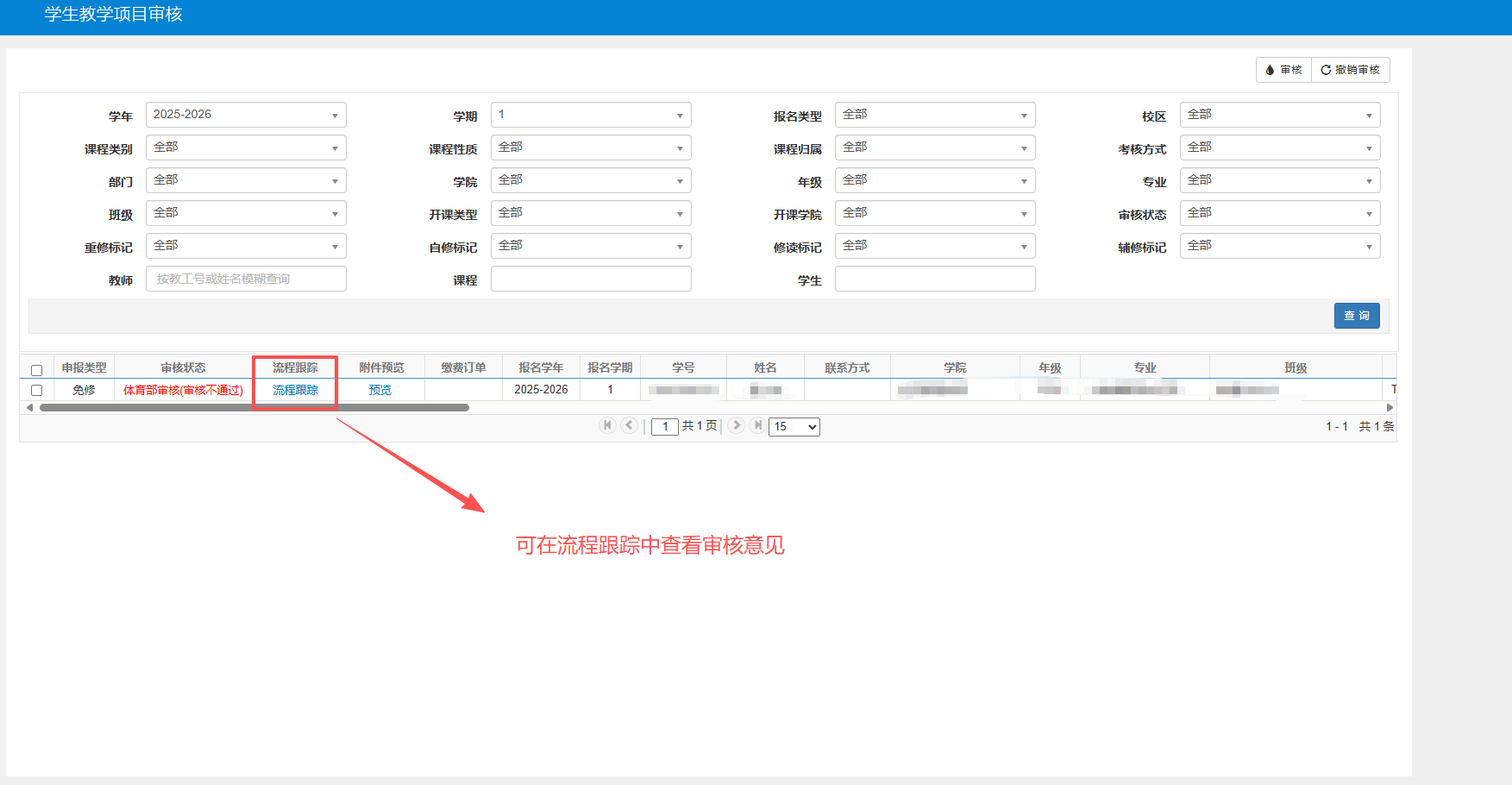Image resolution: width=1512 pixels, height=785 pixels.
Task: Open the page size dropdown showing 15
Action: point(794,427)
